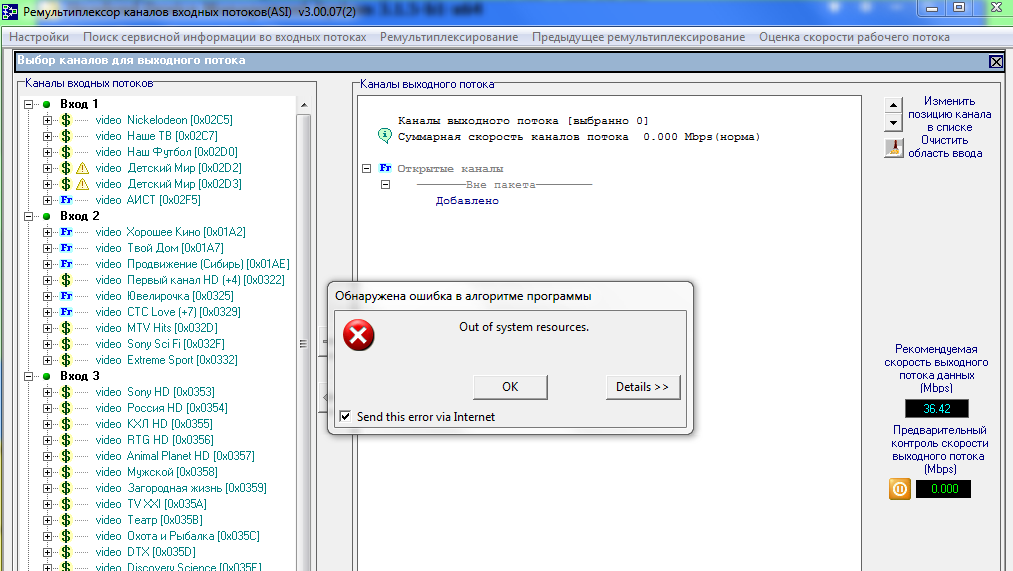Image resolution: width=1013 pixels, height=571 pixels.
Task: Click the orange pause speed control icon
Action: click(x=899, y=489)
